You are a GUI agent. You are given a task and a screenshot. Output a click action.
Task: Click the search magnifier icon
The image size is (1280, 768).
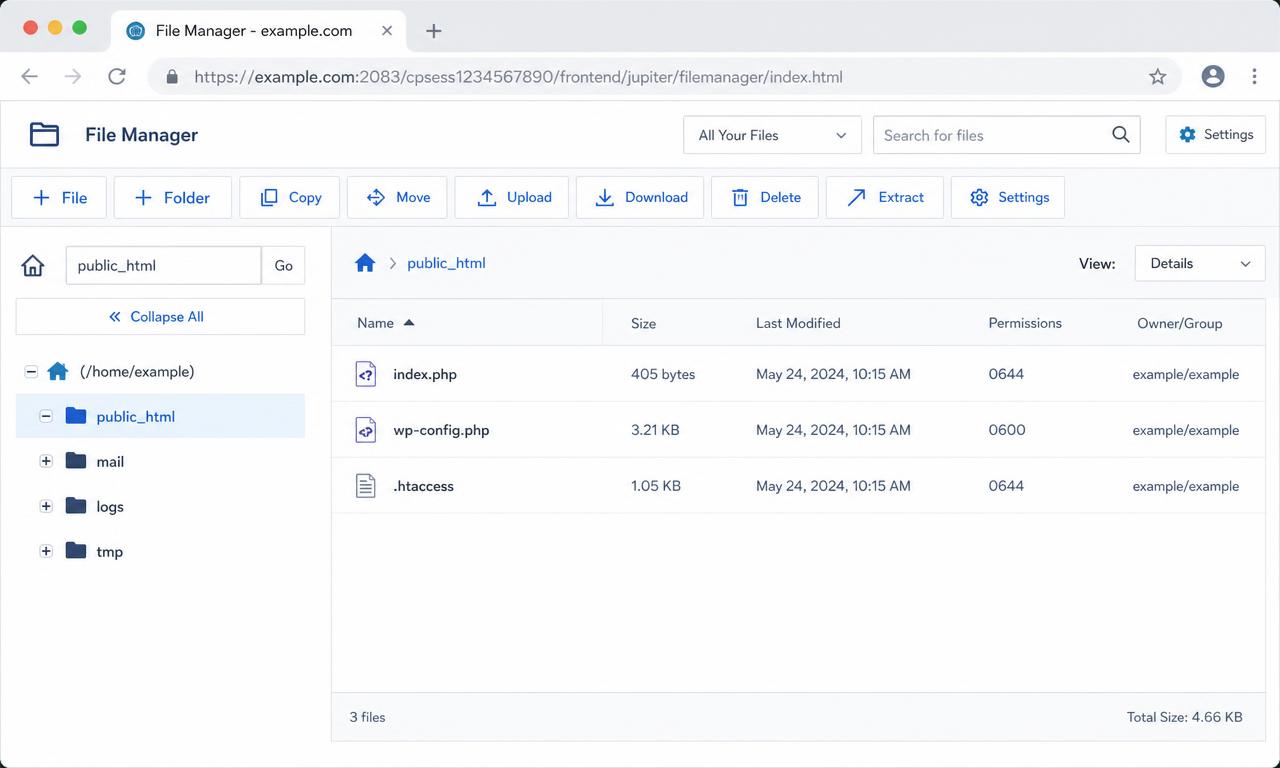click(x=1121, y=135)
